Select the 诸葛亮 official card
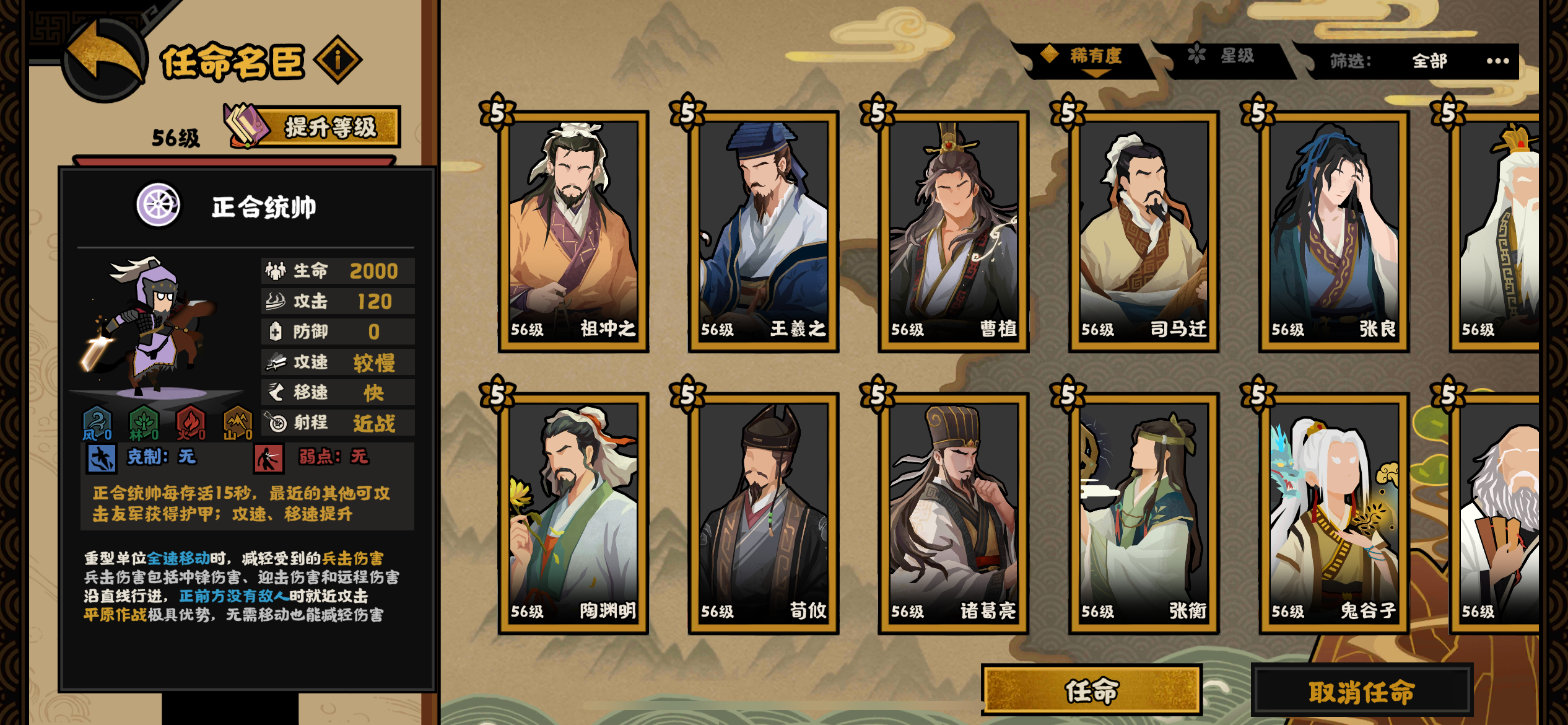 pyautogui.click(x=953, y=512)
